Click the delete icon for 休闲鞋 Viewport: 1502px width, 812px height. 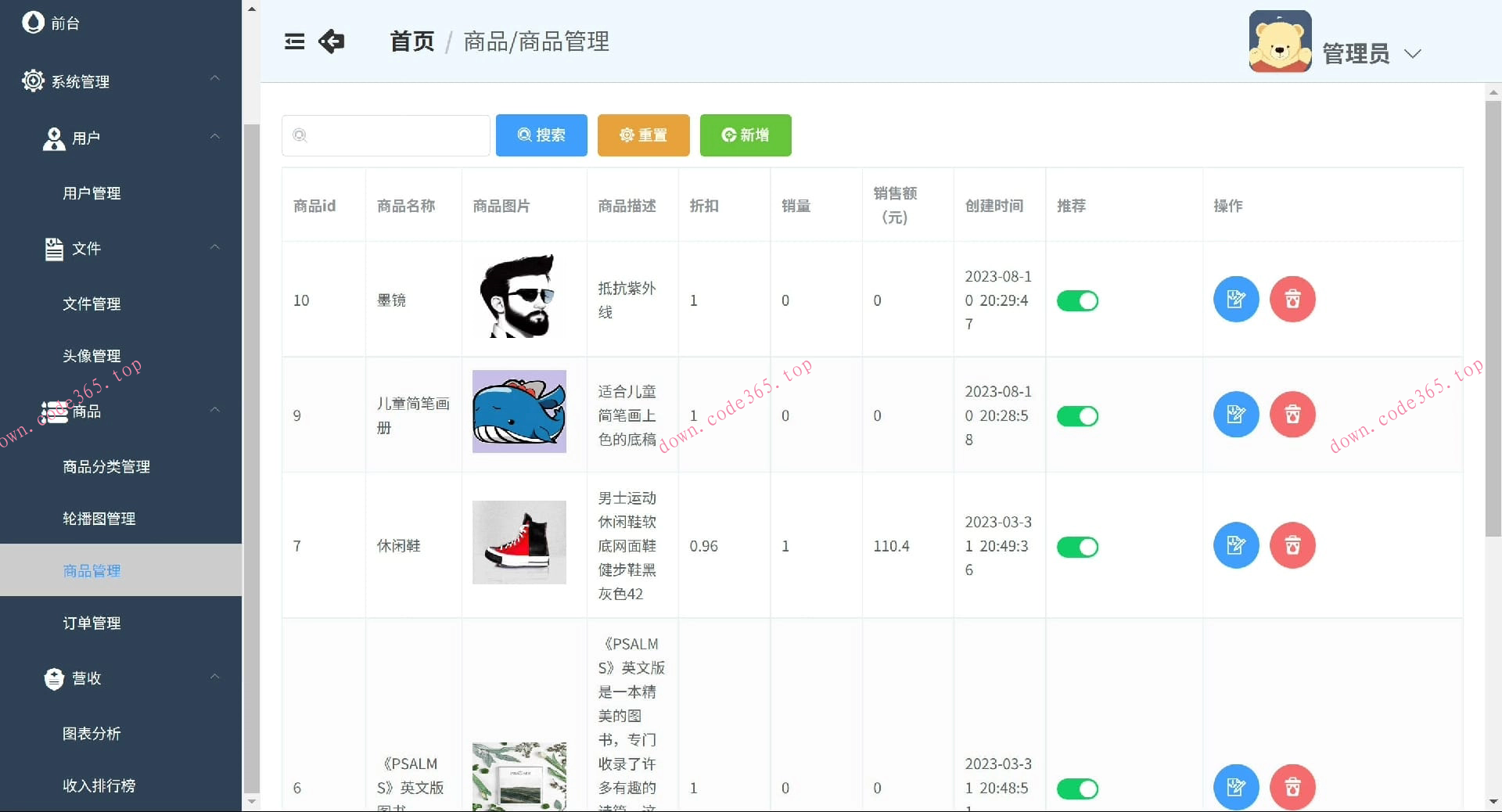point(1292,545)
